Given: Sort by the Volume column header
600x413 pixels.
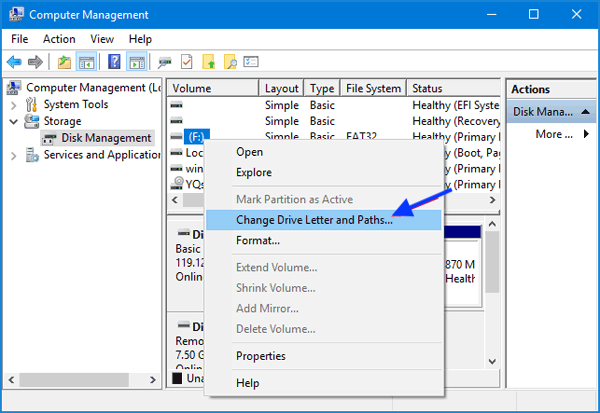Looking at the screenshot, I should (213, 88).
